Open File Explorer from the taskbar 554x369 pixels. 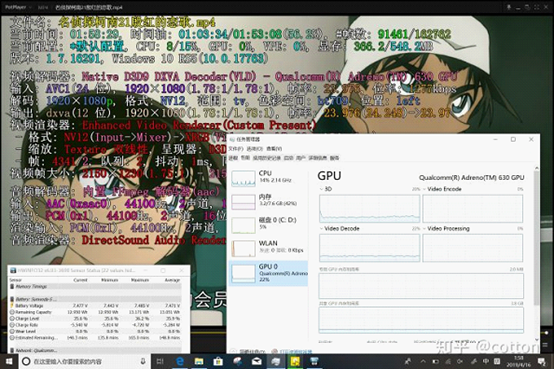(x=199, y=361)
